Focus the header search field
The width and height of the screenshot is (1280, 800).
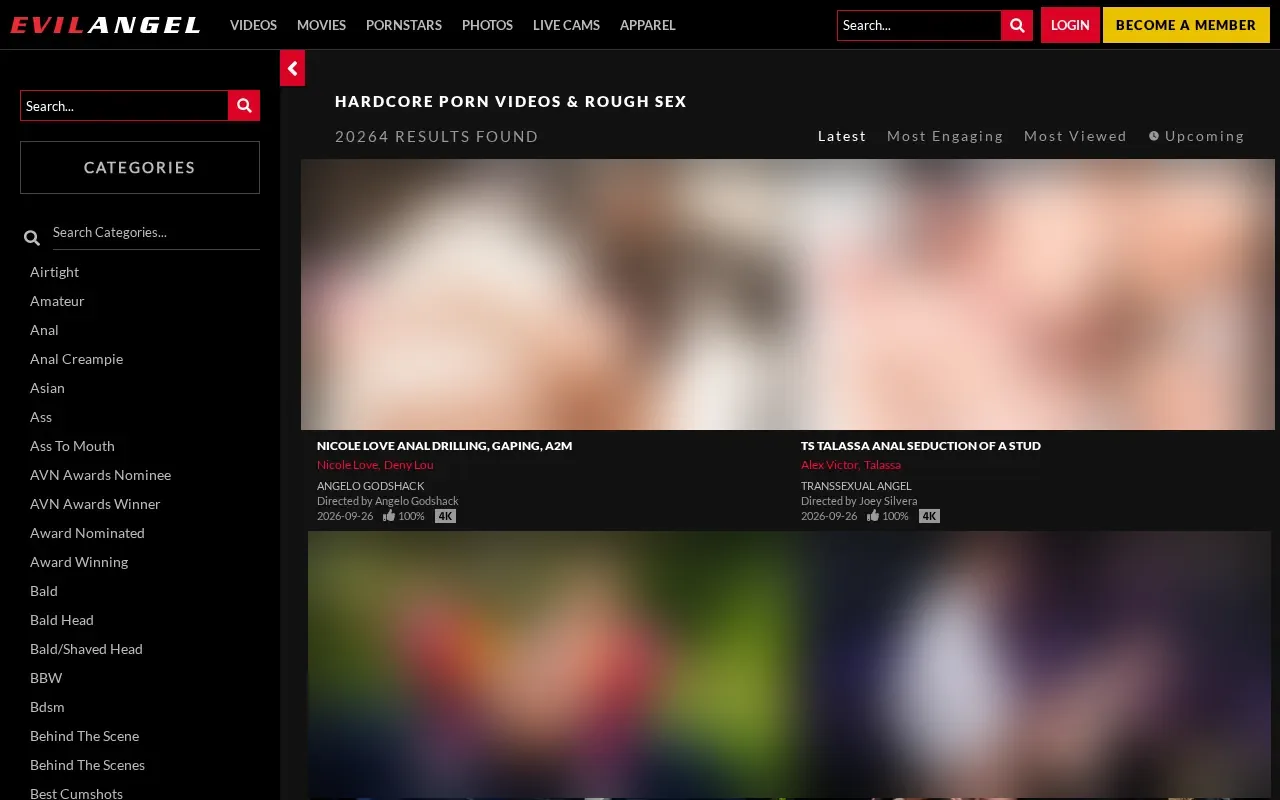pyautogui.click(x=919, y=25)
